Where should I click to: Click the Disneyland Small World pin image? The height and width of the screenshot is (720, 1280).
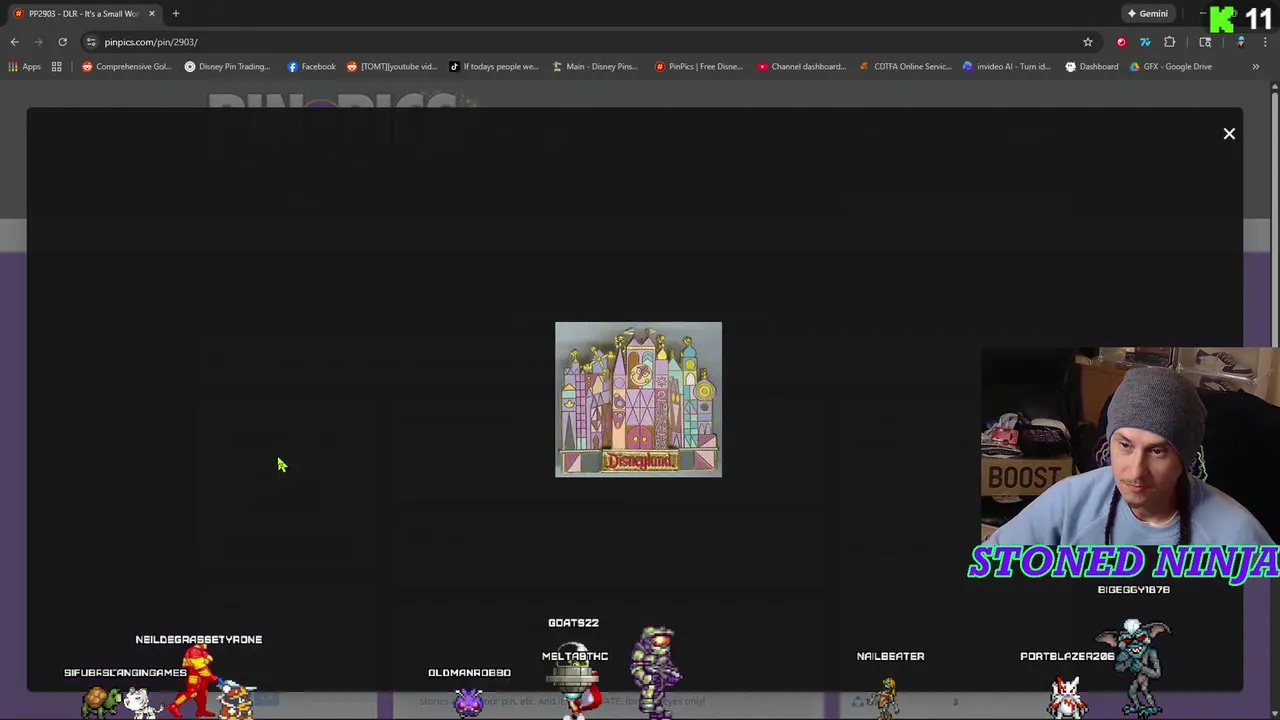[x=638, y=399]
